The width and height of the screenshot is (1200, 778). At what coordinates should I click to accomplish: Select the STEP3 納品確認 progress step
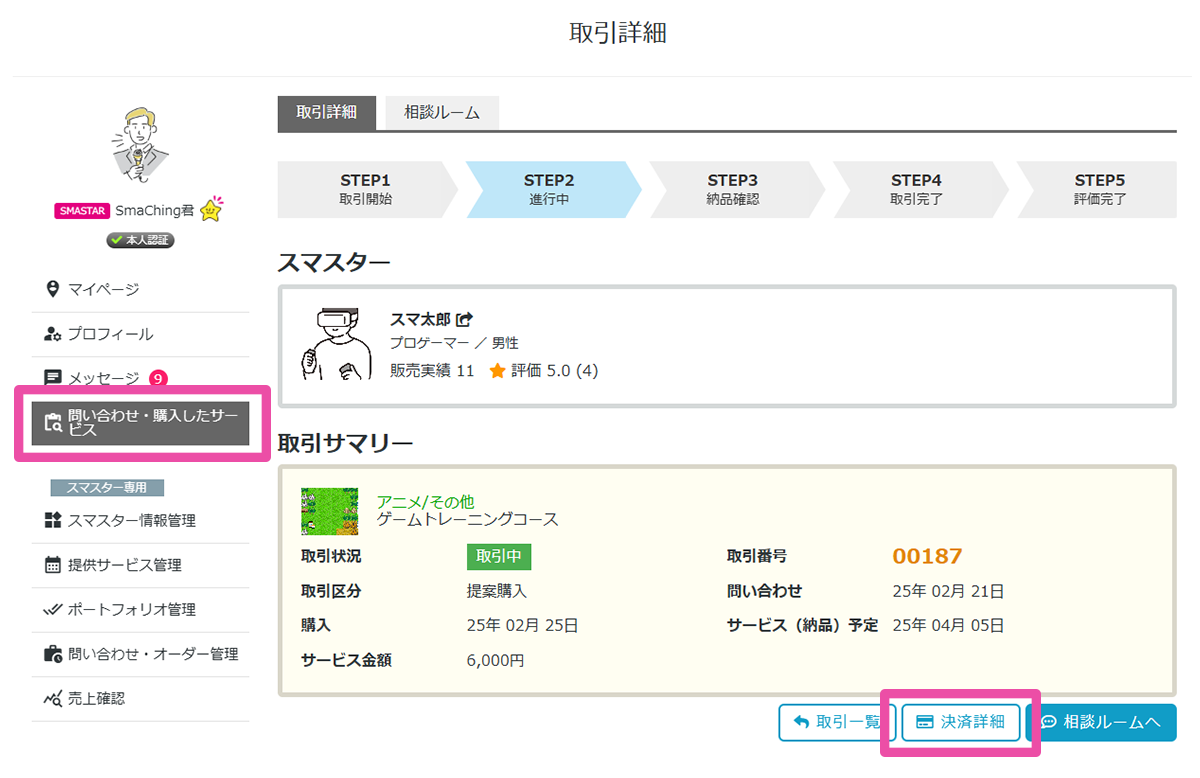(x=735, y=190)
